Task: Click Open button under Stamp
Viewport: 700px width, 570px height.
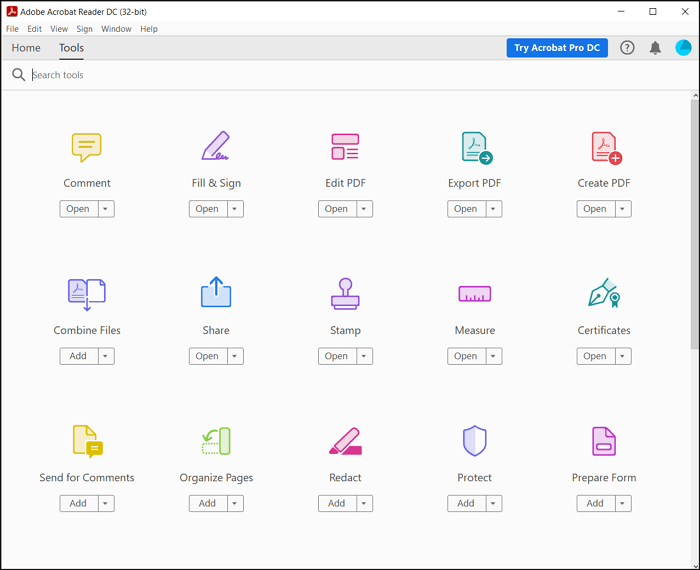Action: pos(337,356)
